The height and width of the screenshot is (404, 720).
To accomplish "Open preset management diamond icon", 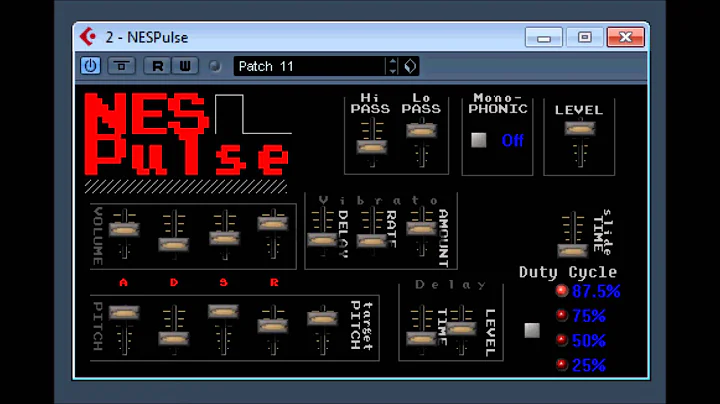I will coord(410,66).
